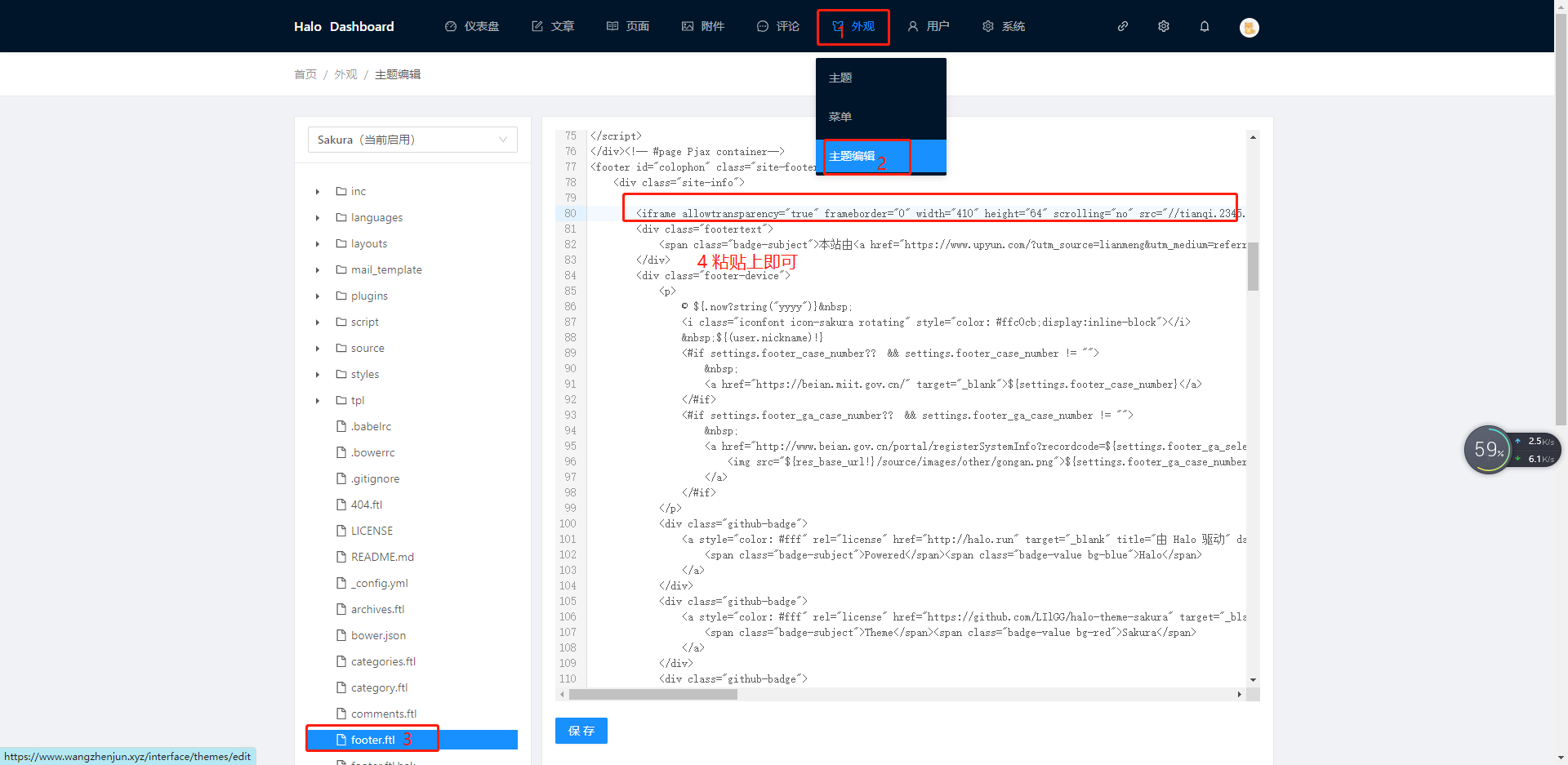Expand the tpl folder arrow
This screenshot has height=765, width=1568.
point(318,401)
